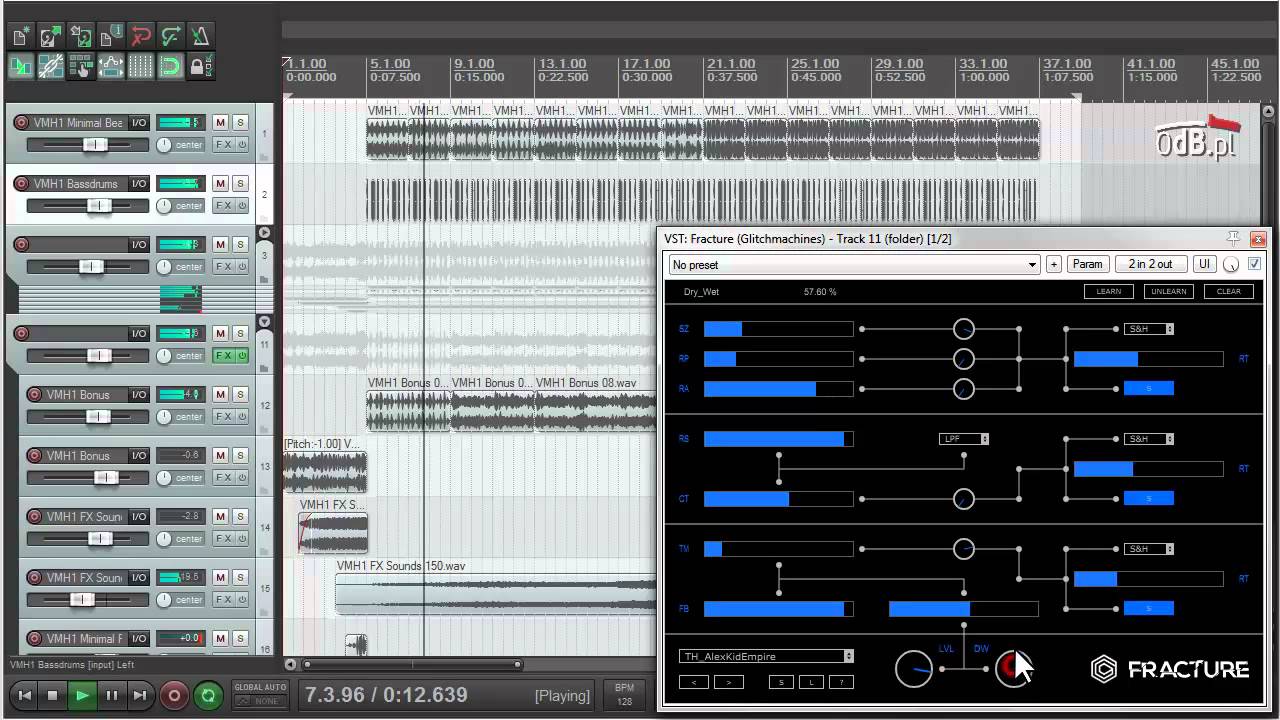The width and height of the screenshot is (1280, 720).
Task: Click the RA blue slider bar
Action: click(779, 389)
